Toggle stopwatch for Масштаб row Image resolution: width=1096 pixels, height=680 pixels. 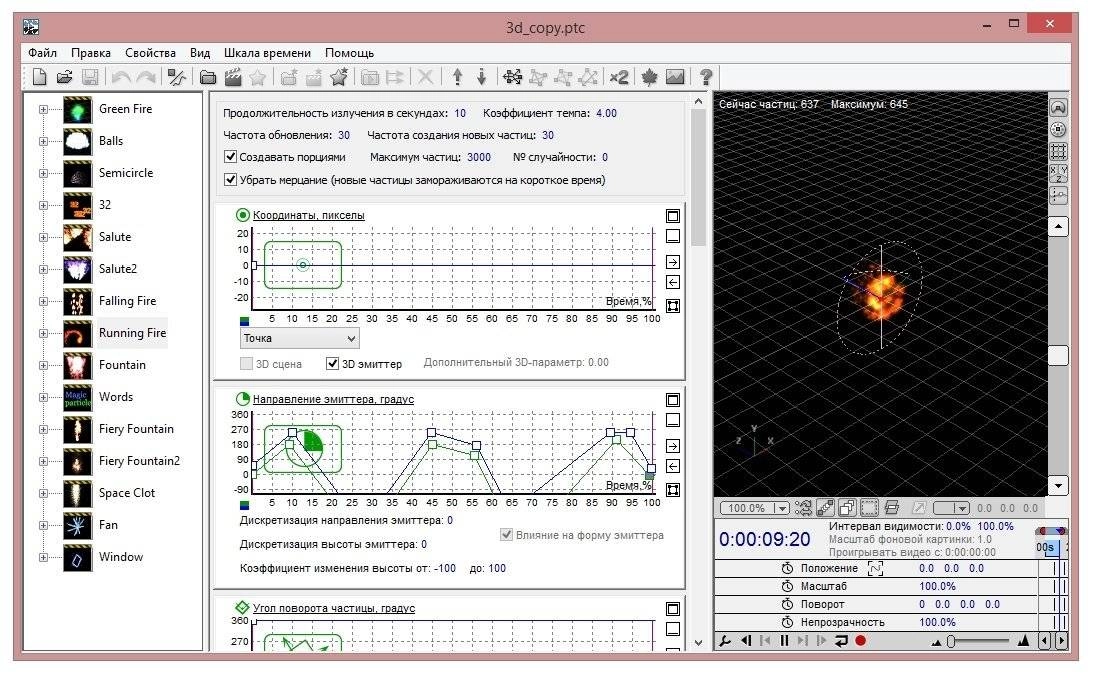787,586
